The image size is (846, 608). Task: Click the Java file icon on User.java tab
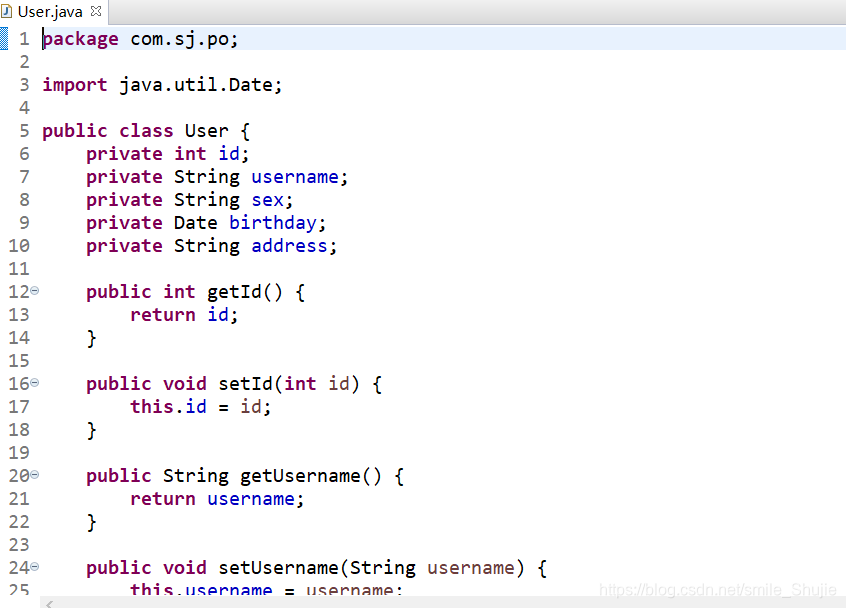(6, 11)
